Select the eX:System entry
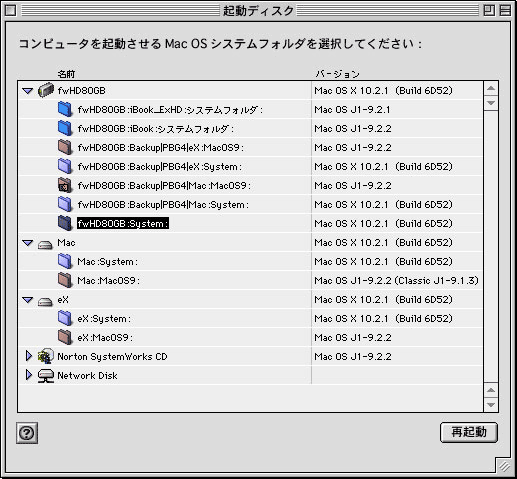The height and width of the screenshot is (479, 517). click(x=104, y=319)
